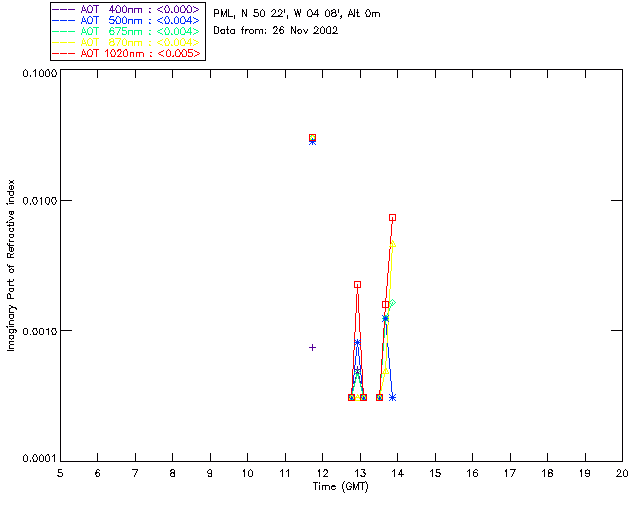The image size is (640, 512).
Task: Click the x-axis tick label 12
Action: (322, 473)
